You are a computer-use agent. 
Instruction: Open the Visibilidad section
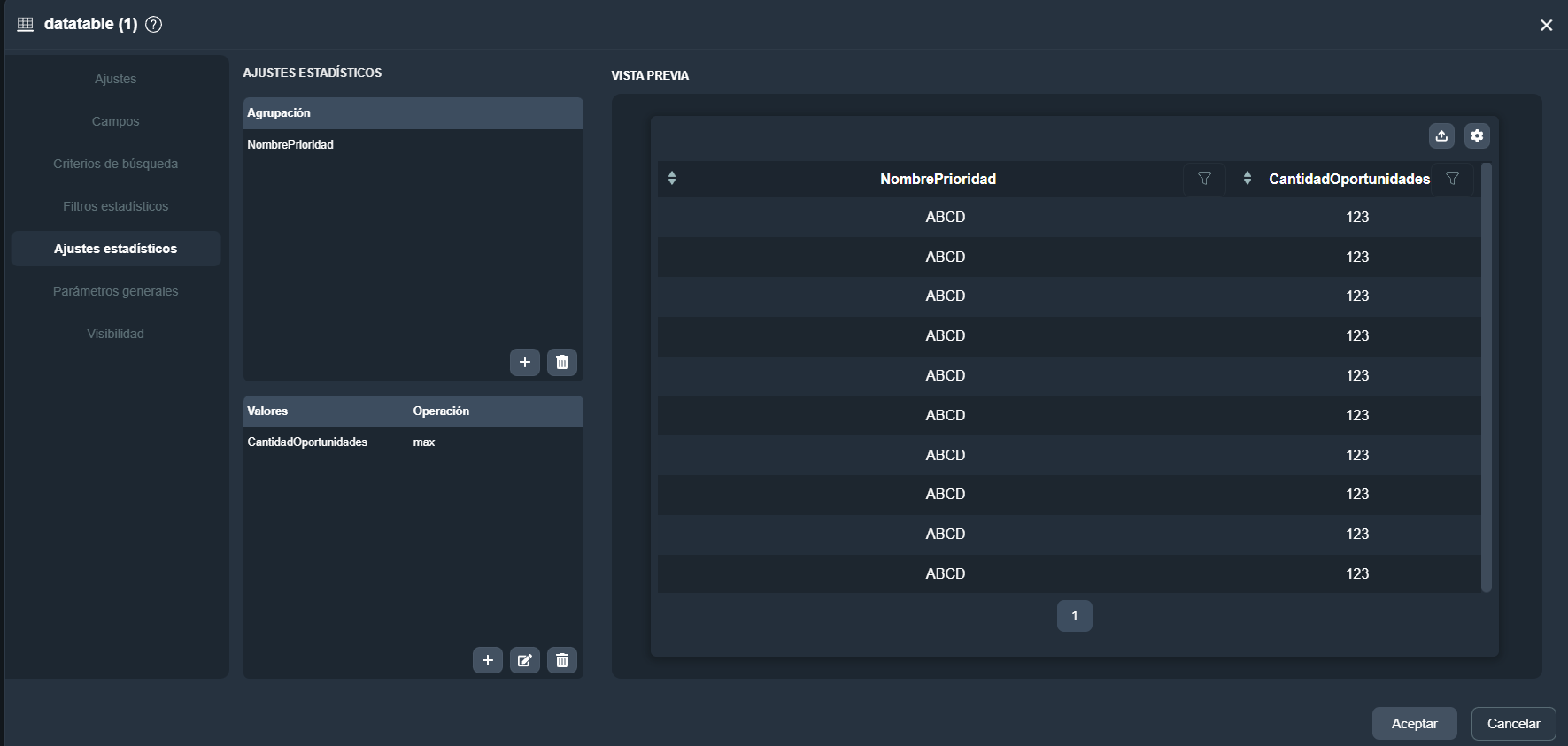115,334
